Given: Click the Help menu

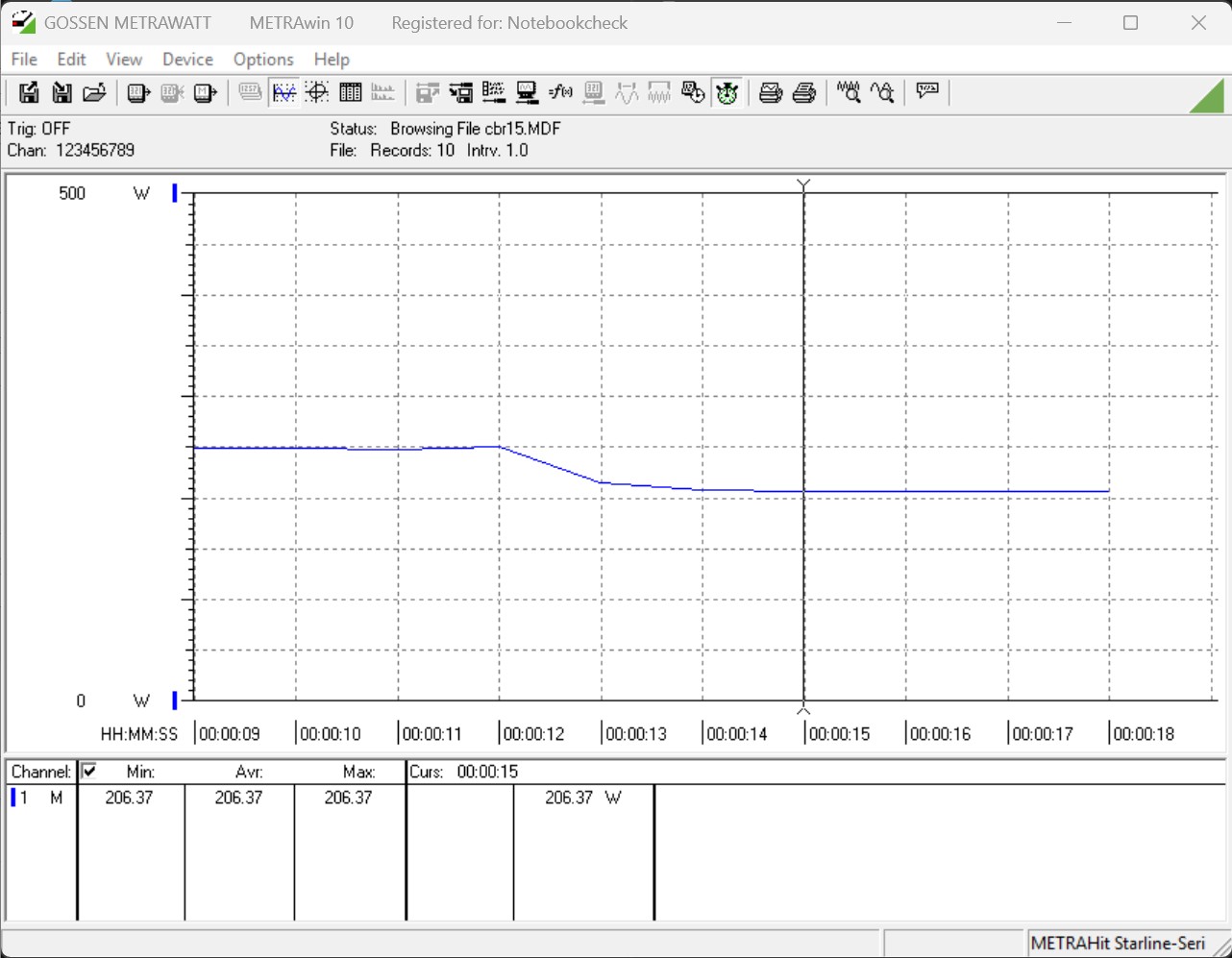Looking at the screenshot, I should [332, 60].
